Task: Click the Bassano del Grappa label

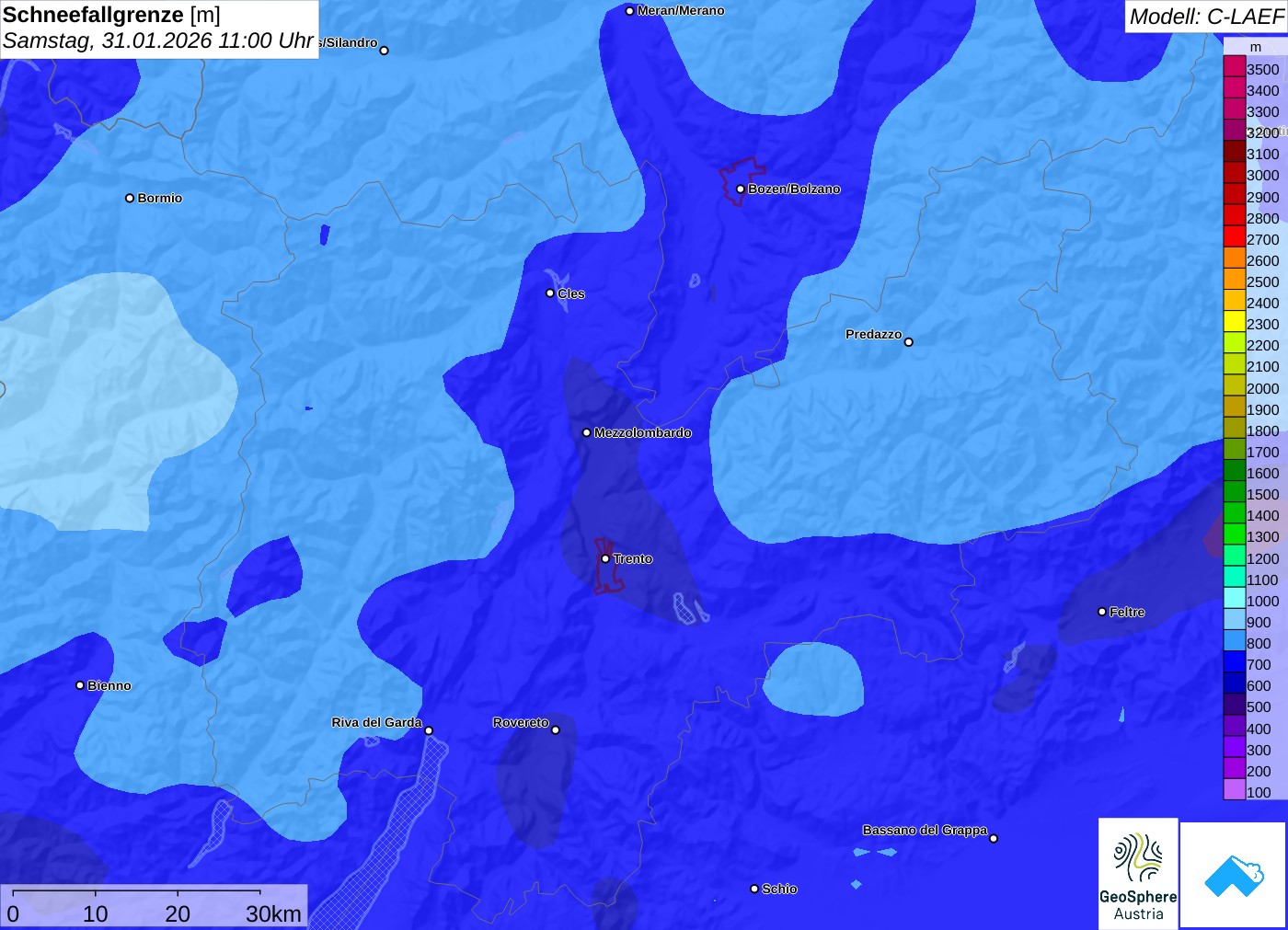Action: [x=925, y=830]
